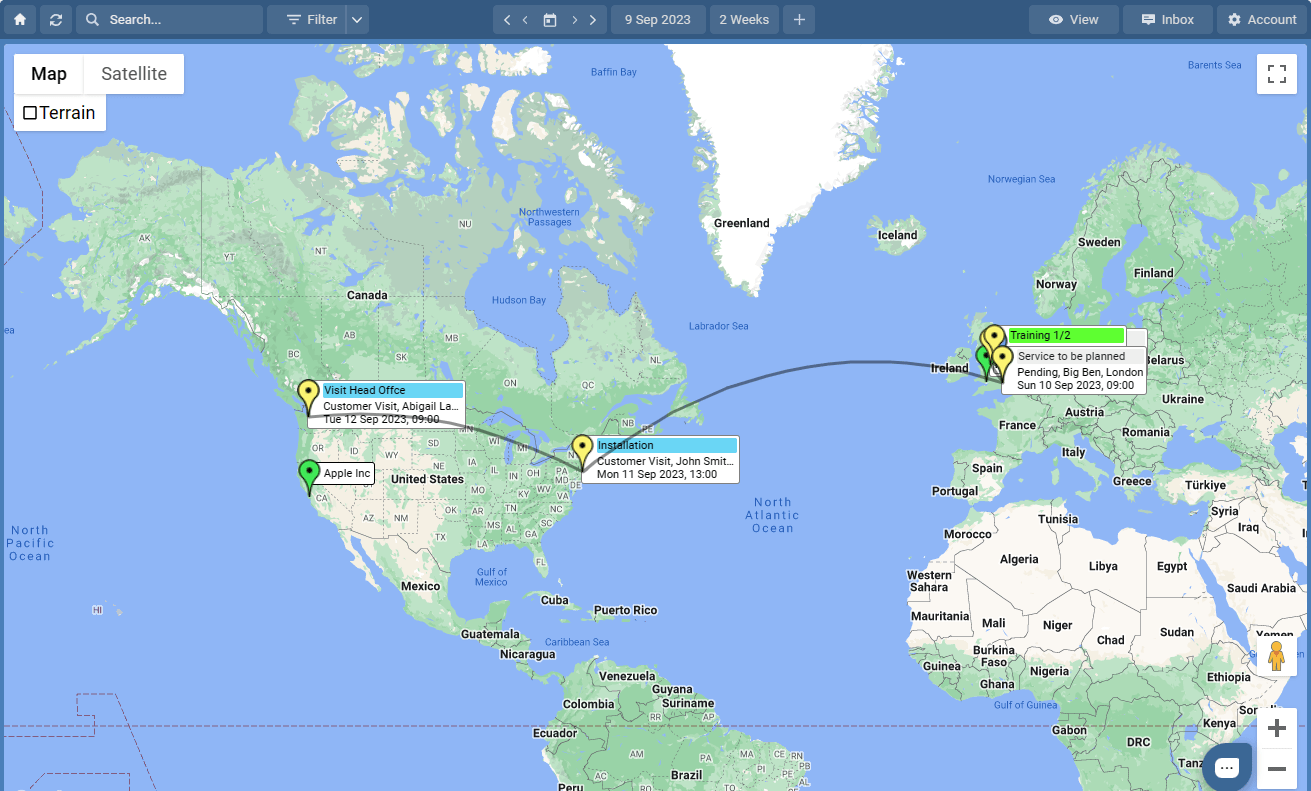Click the Apple Inc green pin
The height and width of the screenshot is (791, 1311).
click(309, 475)
